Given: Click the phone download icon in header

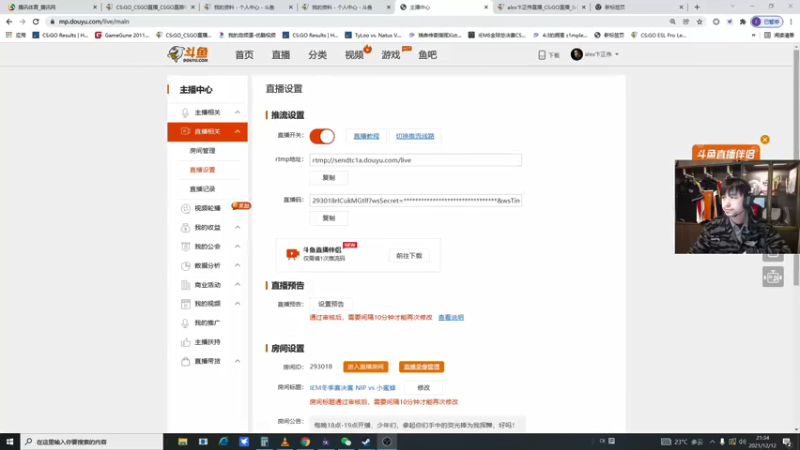Looking at the screenshot, I should tap(542, 55).
